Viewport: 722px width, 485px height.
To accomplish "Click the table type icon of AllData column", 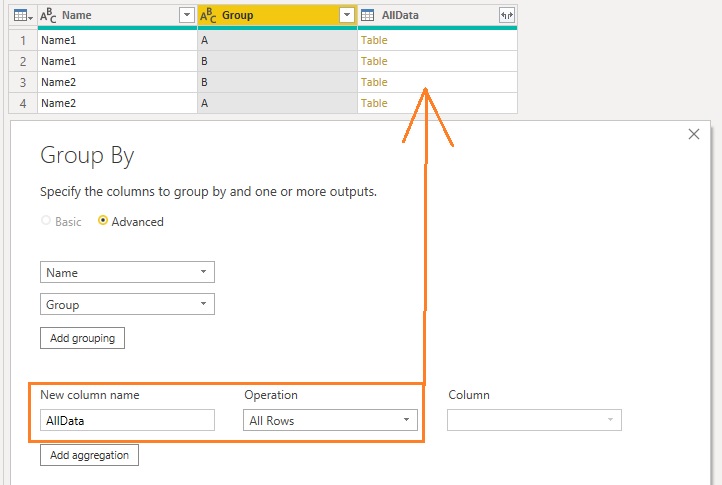I will tap(367, 16).
